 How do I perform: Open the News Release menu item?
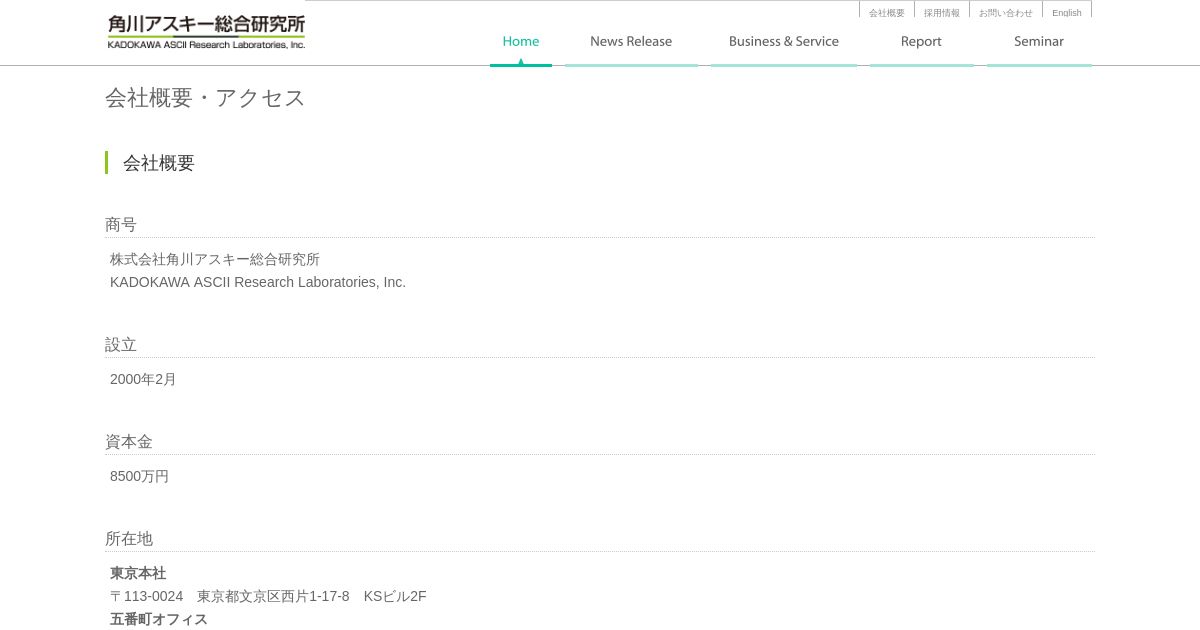(x=631, y=42)
